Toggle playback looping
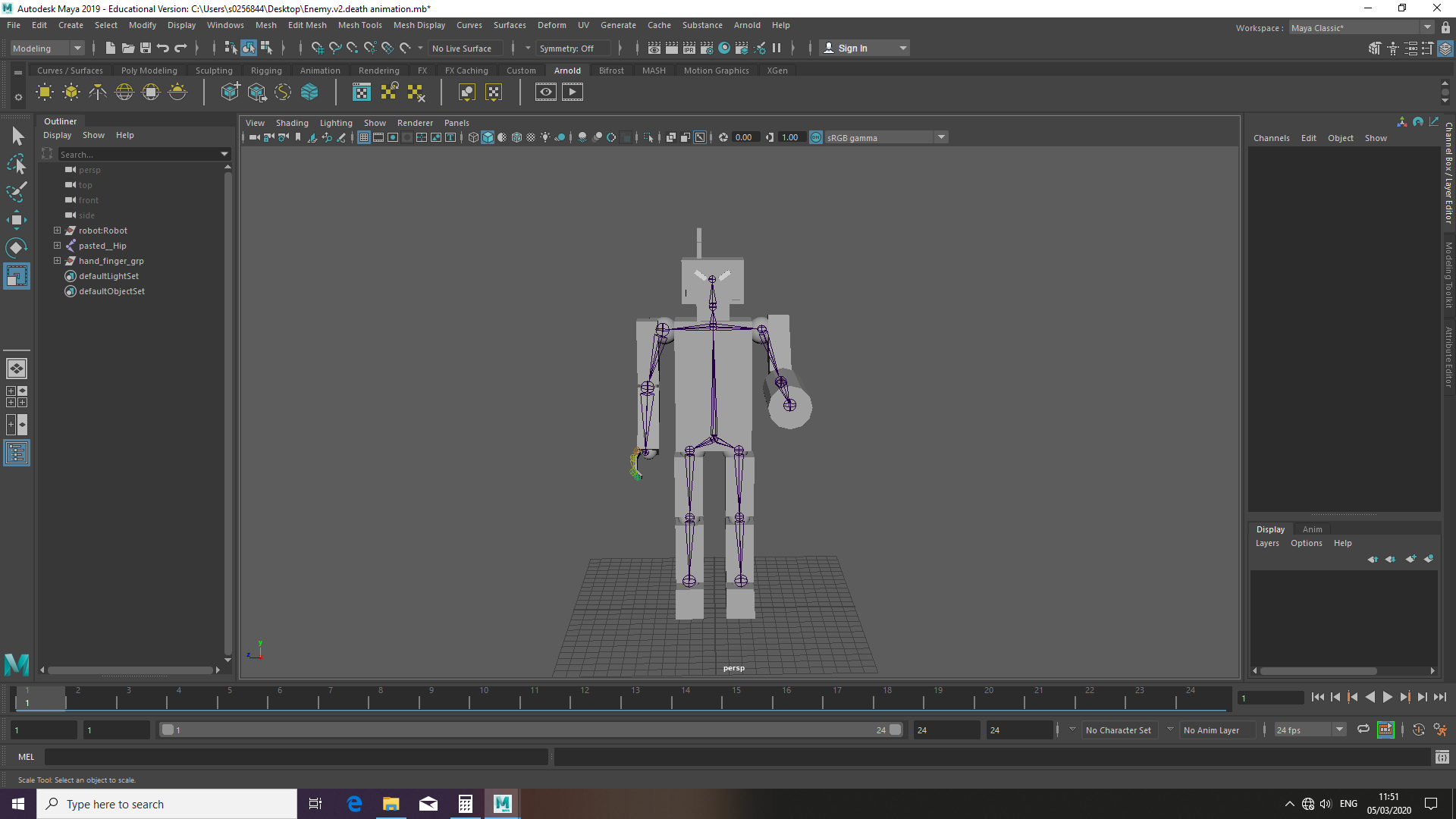The width and height of the screenshot is (1456, 819). 1363,730
